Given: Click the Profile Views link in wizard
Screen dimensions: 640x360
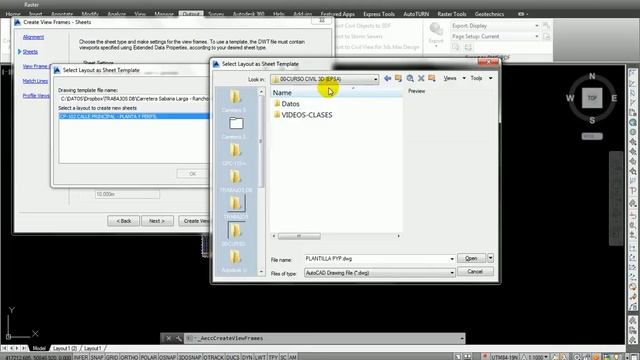Looking at the screenshot, I should click(36, 96).
